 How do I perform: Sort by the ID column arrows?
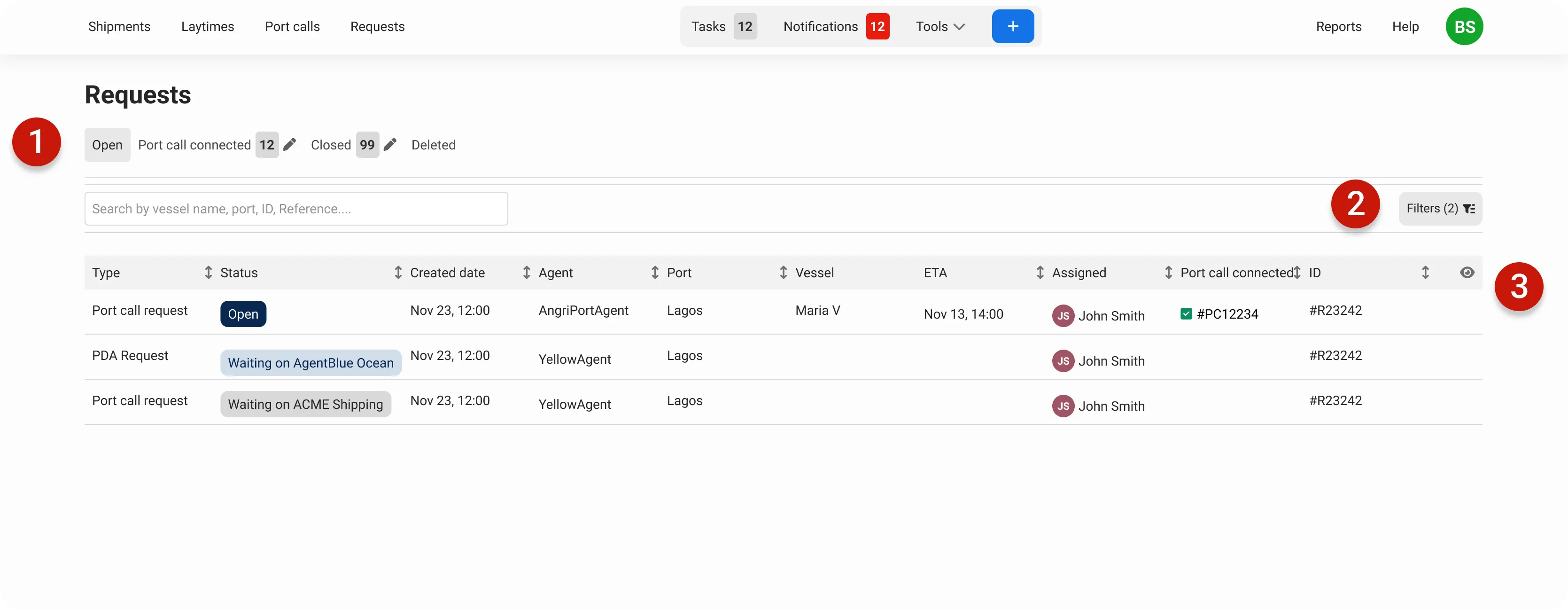1426,272
